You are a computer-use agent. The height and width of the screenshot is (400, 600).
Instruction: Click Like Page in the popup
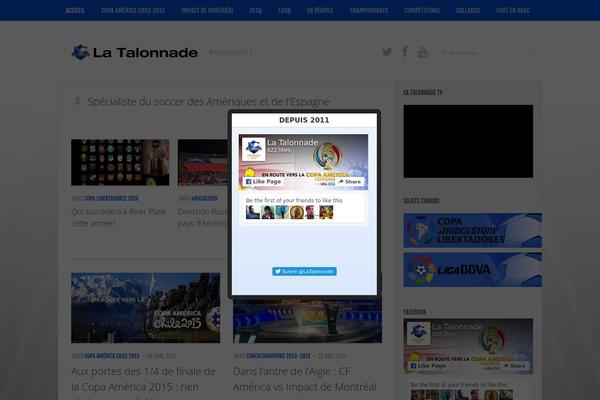(x=264, y=181)
